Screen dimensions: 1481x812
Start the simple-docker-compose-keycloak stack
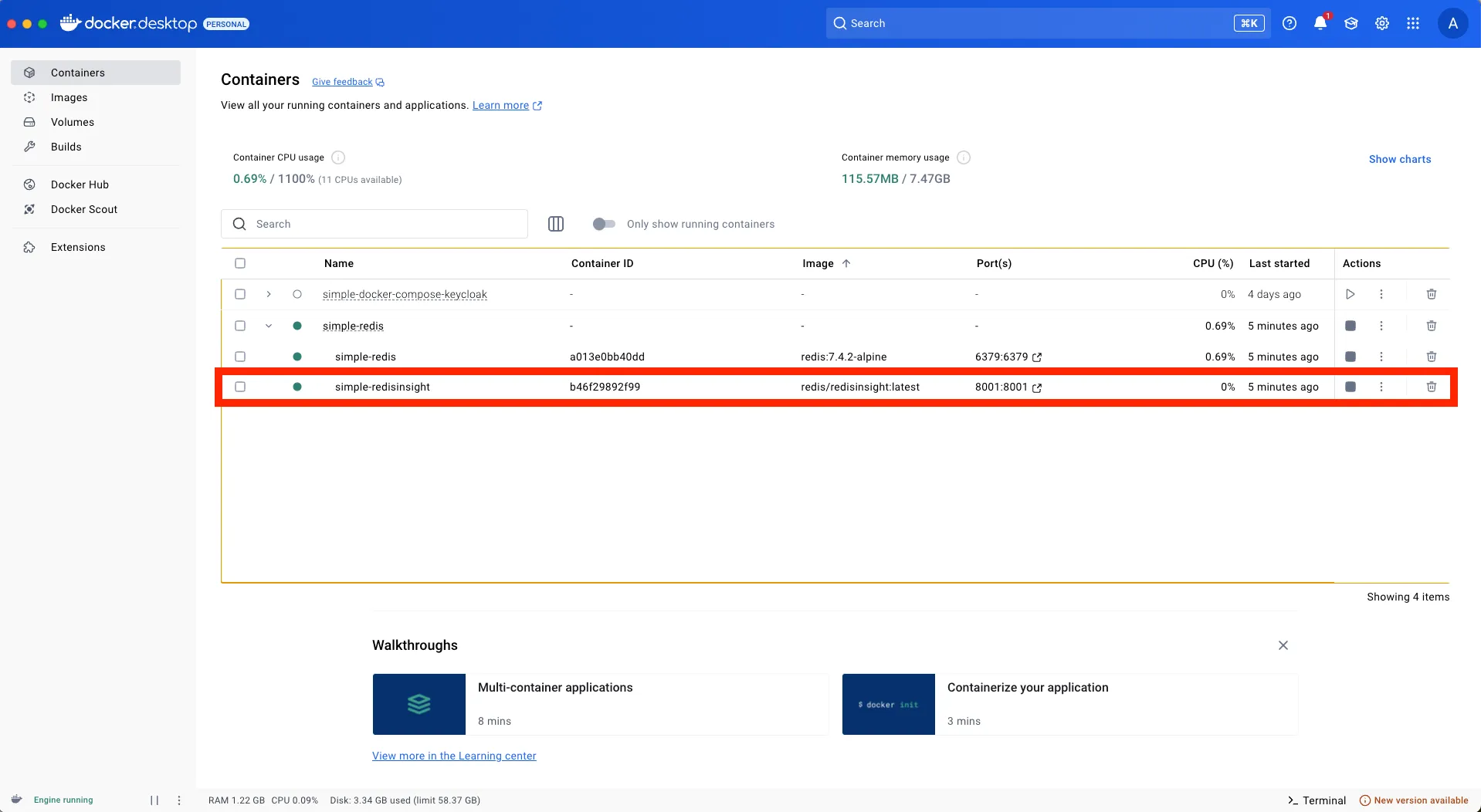[x=1351, y=294]
